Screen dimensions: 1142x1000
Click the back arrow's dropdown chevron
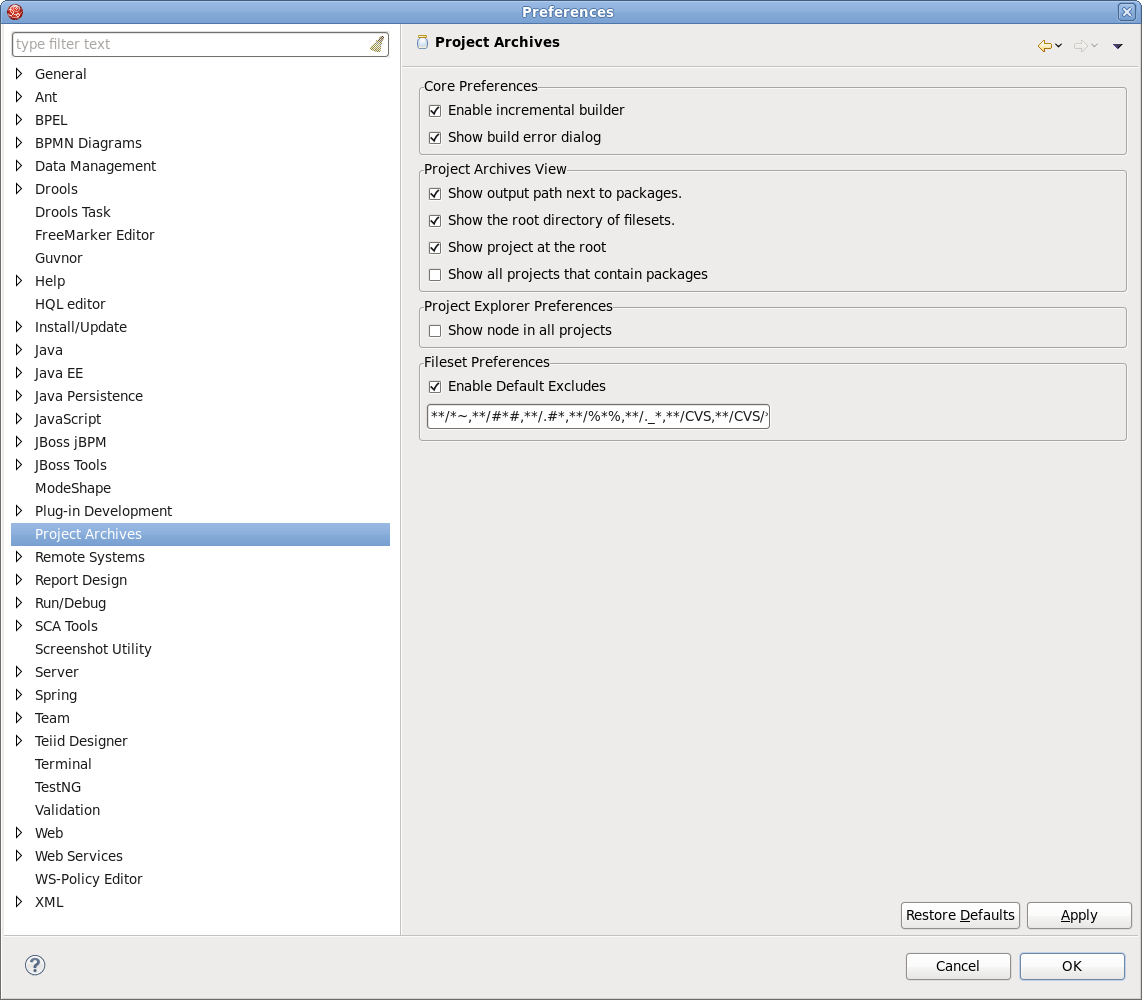1057,45
